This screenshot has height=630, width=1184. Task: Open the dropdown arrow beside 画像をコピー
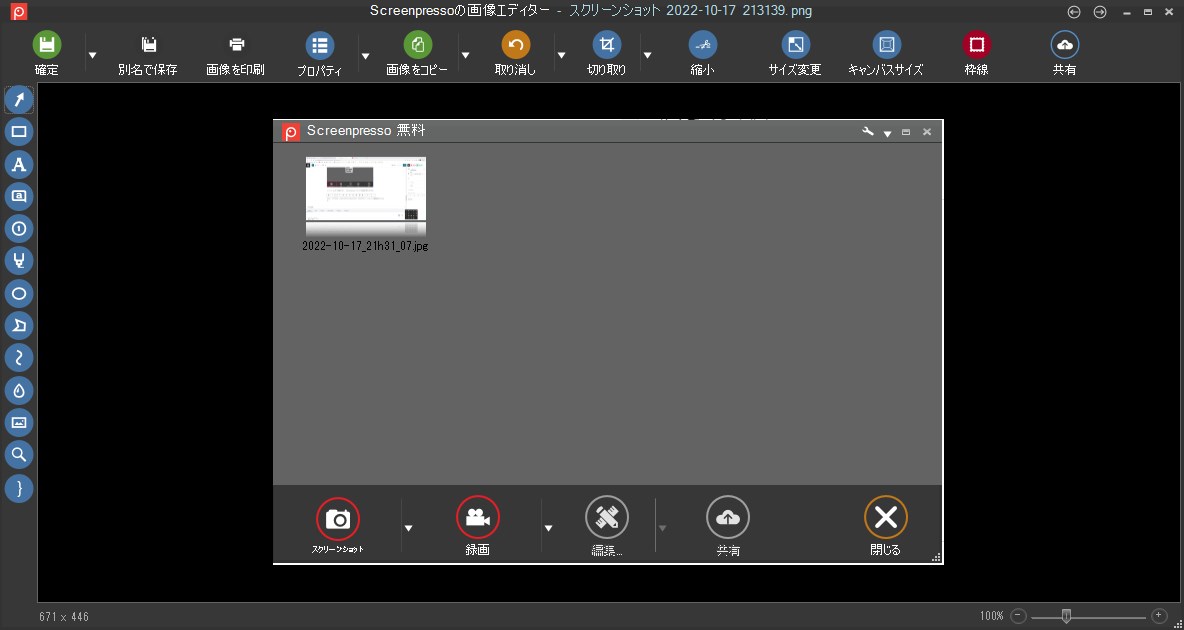[x=466, y=55]
